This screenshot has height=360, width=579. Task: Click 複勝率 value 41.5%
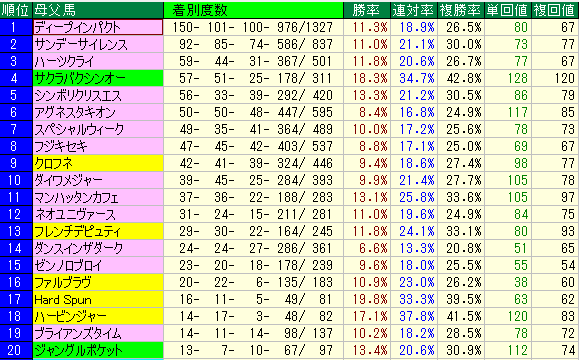[464, 316]
